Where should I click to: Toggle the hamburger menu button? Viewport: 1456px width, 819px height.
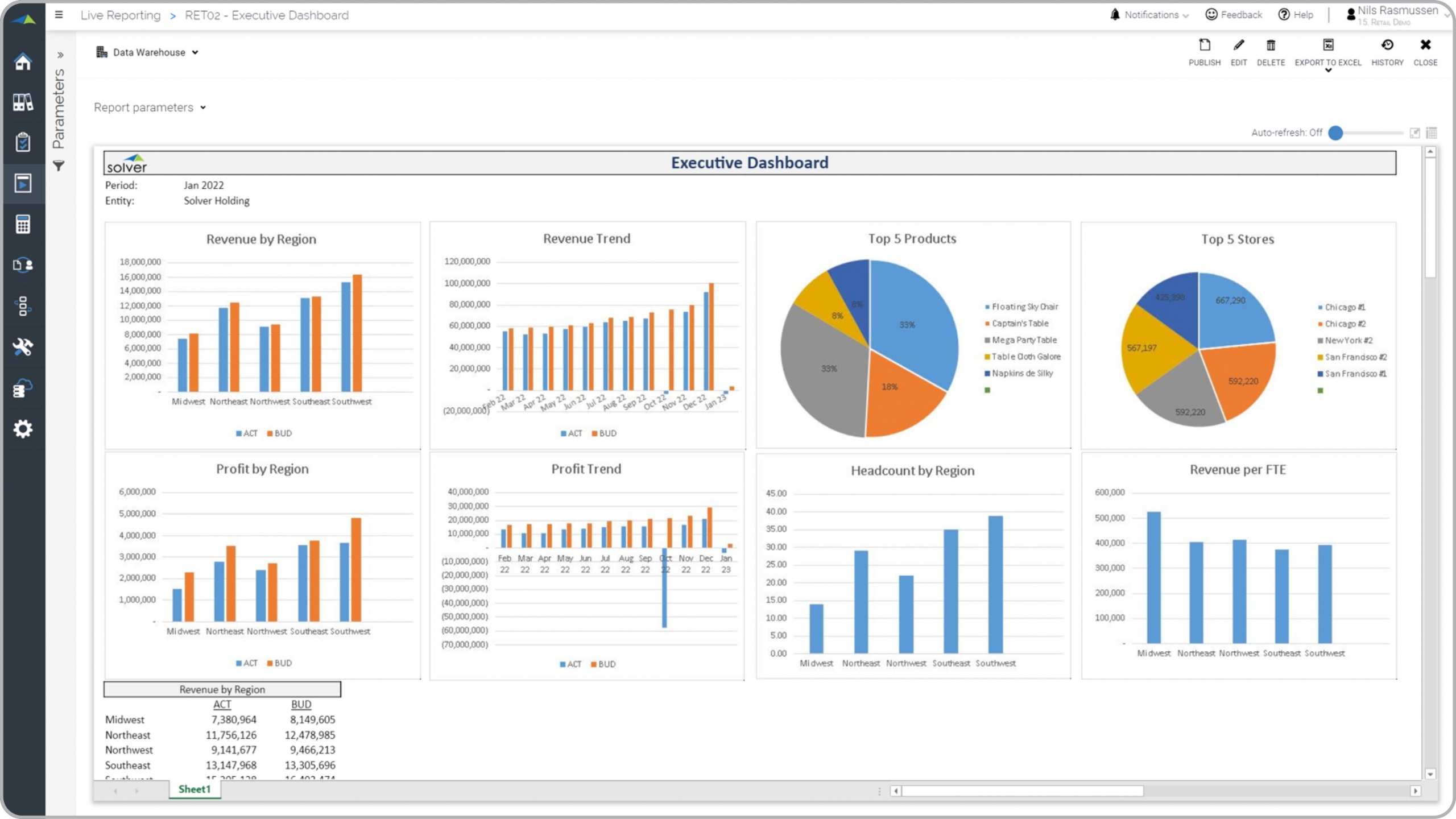point(59,15)
